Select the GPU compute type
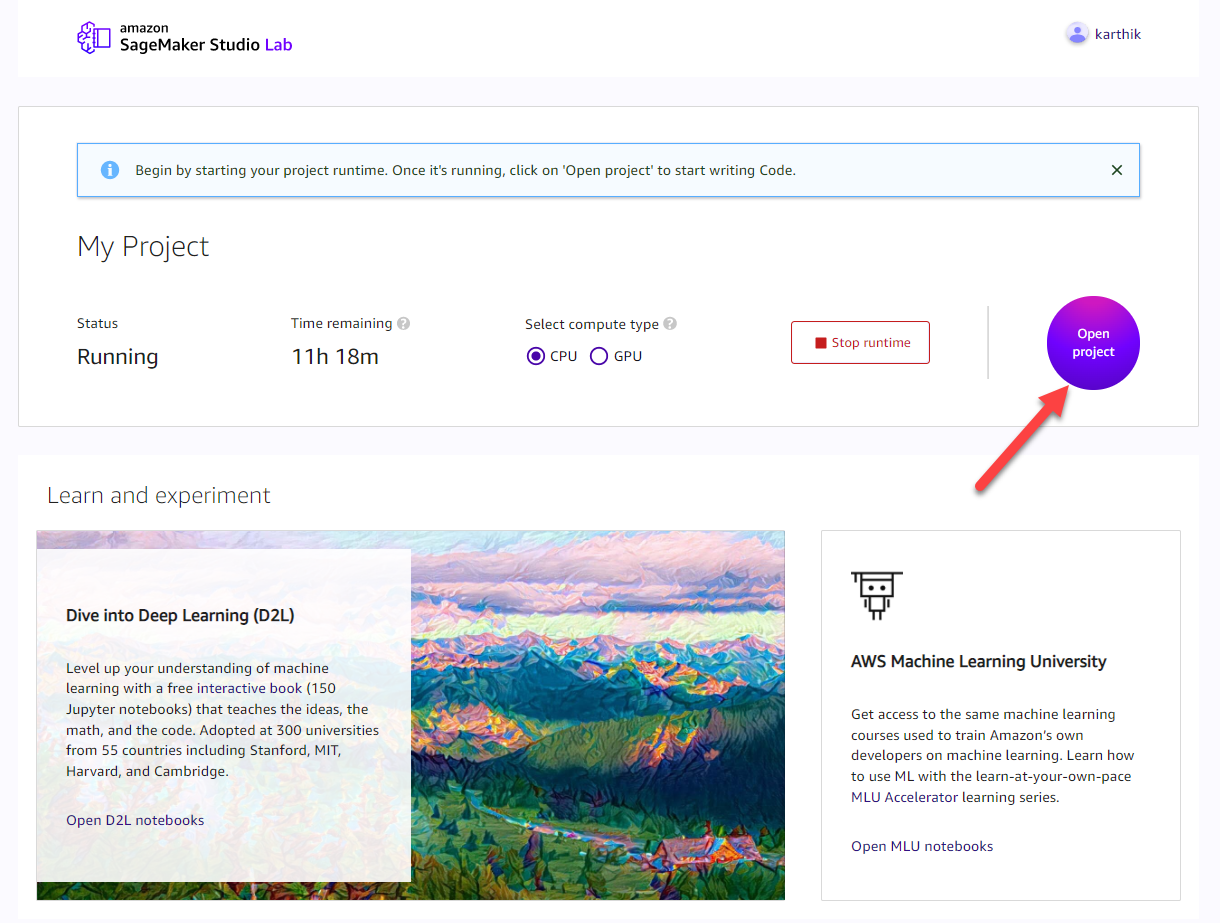 tap(599, 356)
